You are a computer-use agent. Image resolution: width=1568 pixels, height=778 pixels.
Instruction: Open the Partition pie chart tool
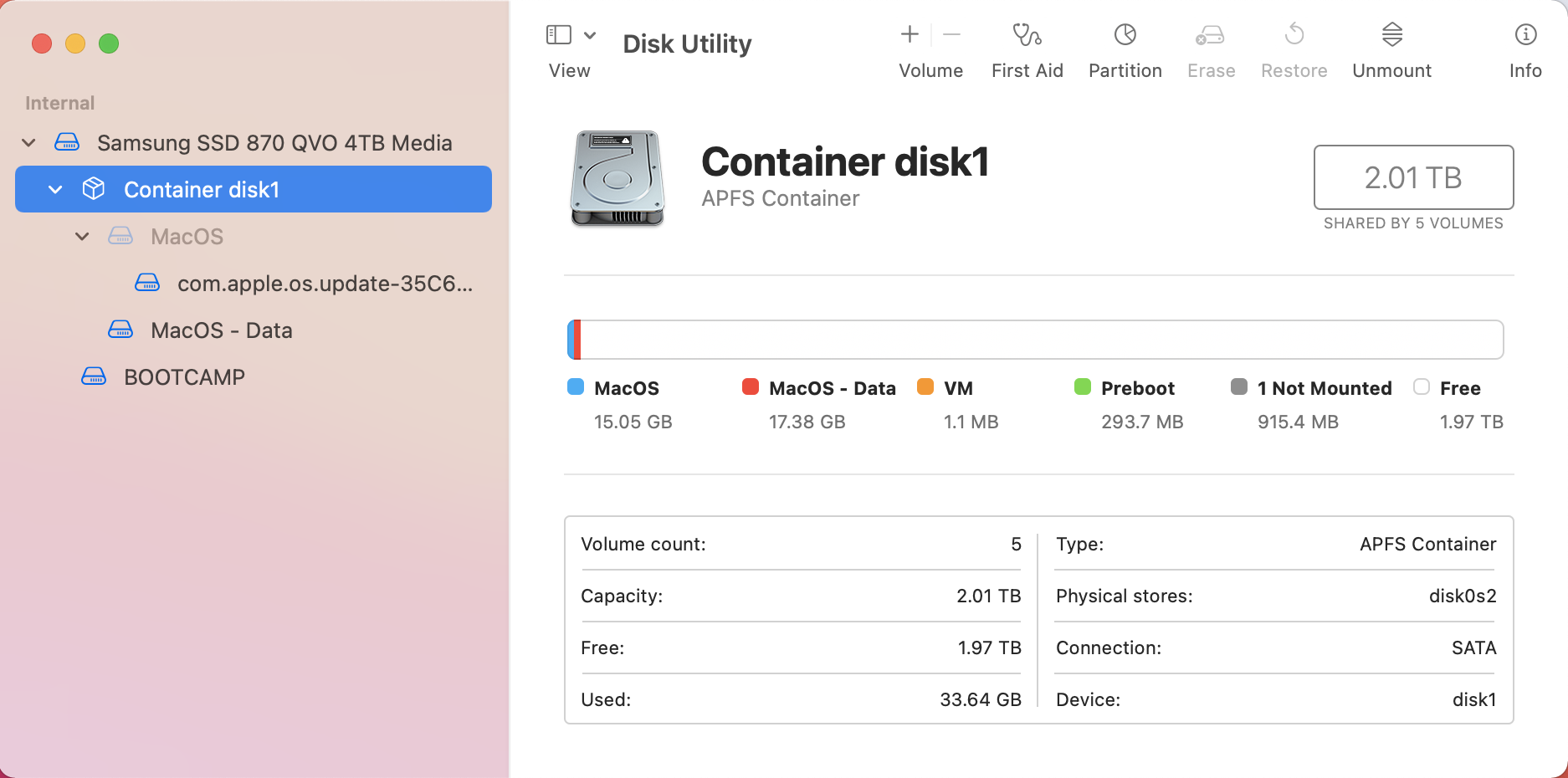click(1125, 35)
